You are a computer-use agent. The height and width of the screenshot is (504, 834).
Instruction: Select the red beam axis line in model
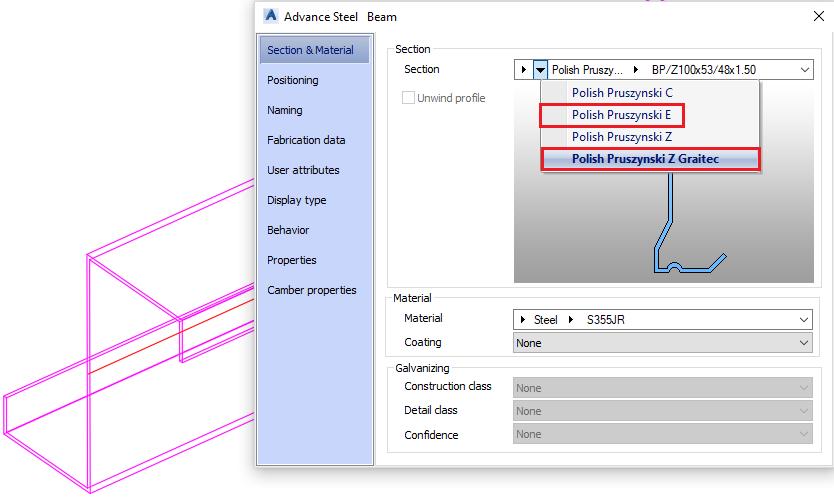click(x=170, y=337)
